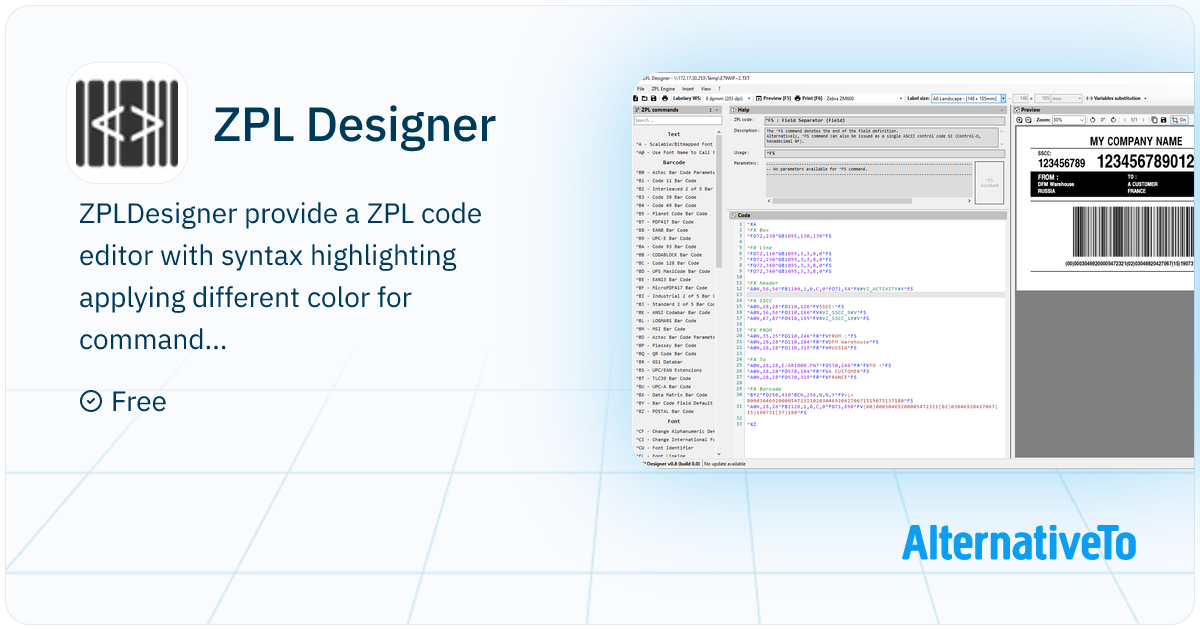Image resolution: width=1200 pixels, height=630 pixels.
Task: Pin the ZPL commands panel
Action: [710, 110]
